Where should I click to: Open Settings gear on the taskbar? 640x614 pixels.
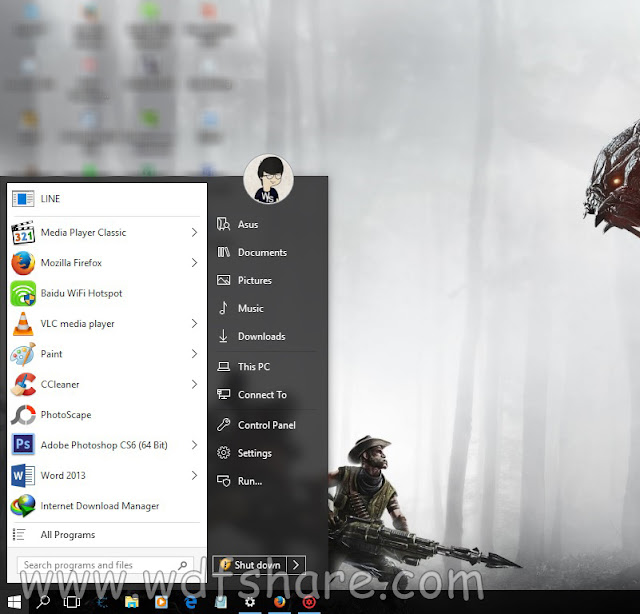[250, 602]
